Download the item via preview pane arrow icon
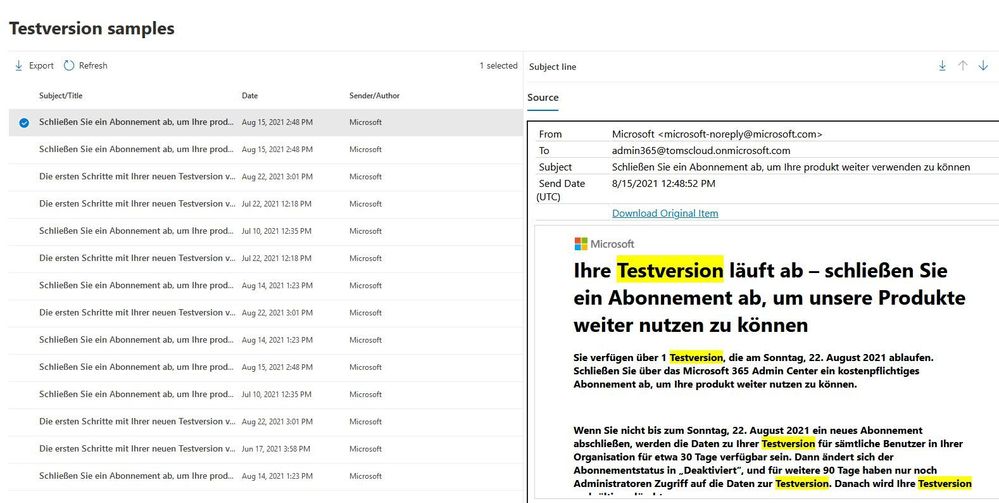The width and height of the screenshot is (999, 503). click(x=942, y=66)
